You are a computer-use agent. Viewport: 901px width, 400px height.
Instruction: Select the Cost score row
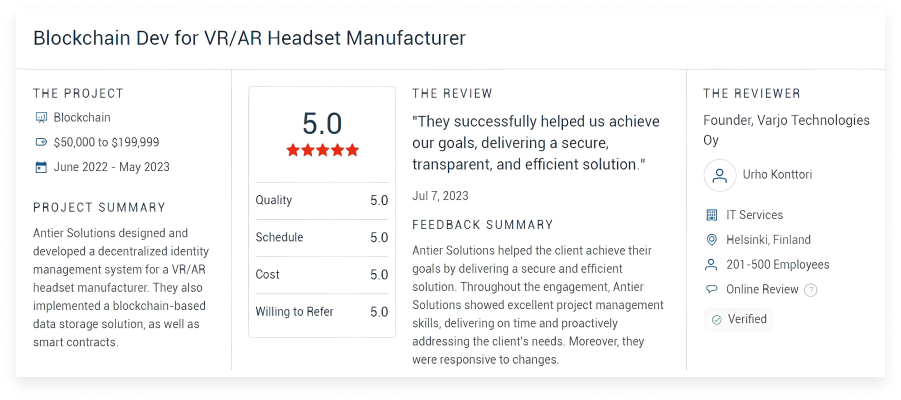tap(322, 275)
